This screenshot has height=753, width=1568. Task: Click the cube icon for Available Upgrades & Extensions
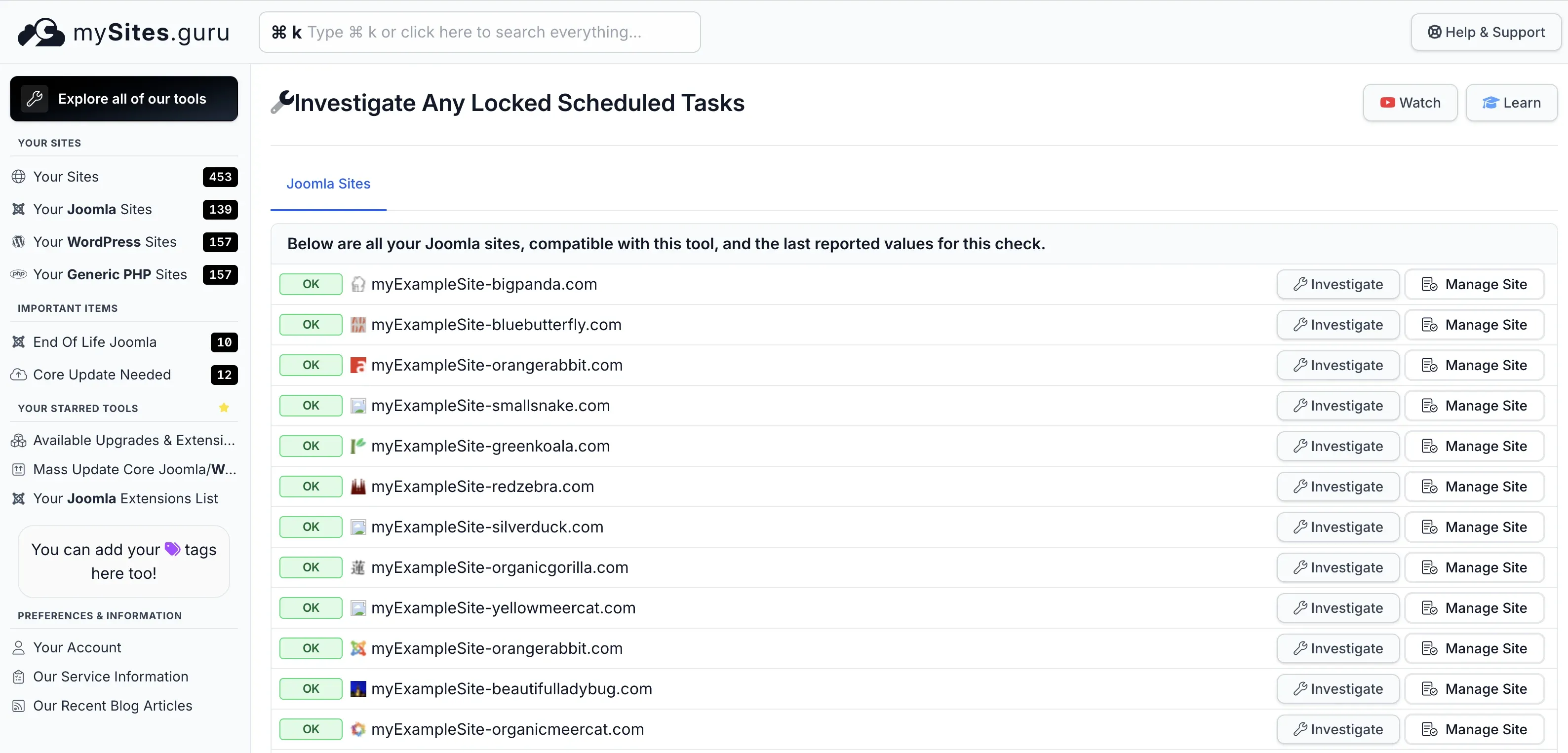(x=18, y=440)
